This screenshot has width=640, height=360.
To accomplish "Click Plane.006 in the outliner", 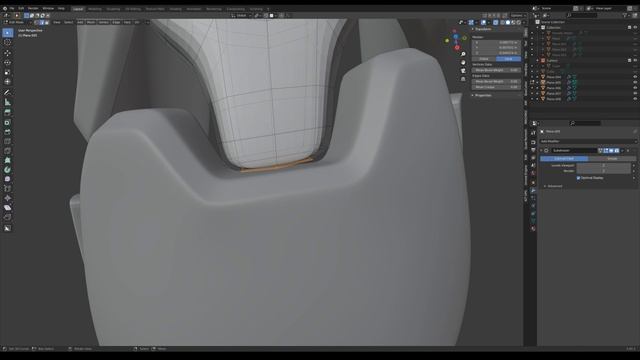I will (x=554, y=88).
